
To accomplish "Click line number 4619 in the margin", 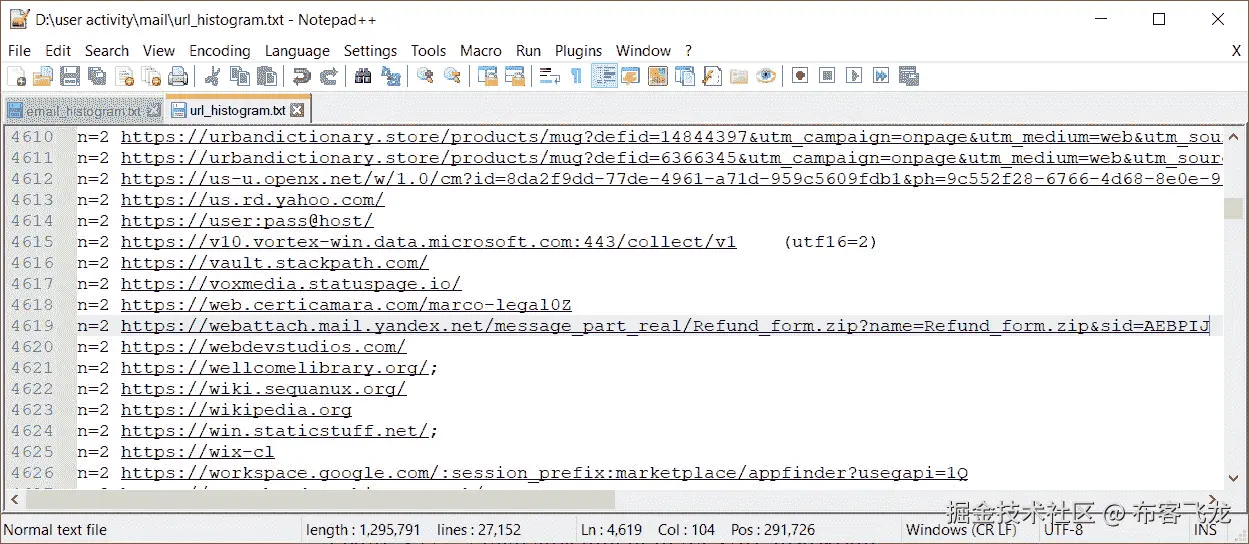I will coord(32,325).
